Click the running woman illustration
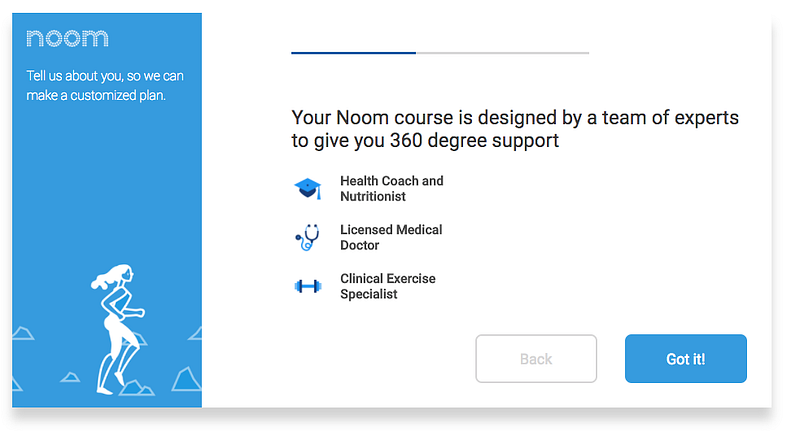Screen dimensions: 800x439 117,329
